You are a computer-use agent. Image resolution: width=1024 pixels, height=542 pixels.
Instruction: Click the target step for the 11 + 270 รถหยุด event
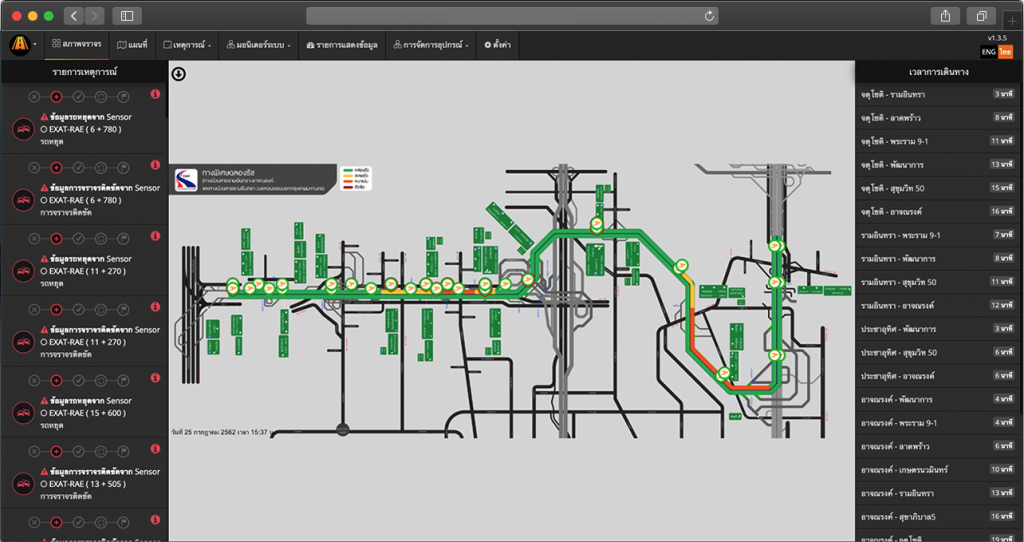pyautogui.click(x=101, y=238)
